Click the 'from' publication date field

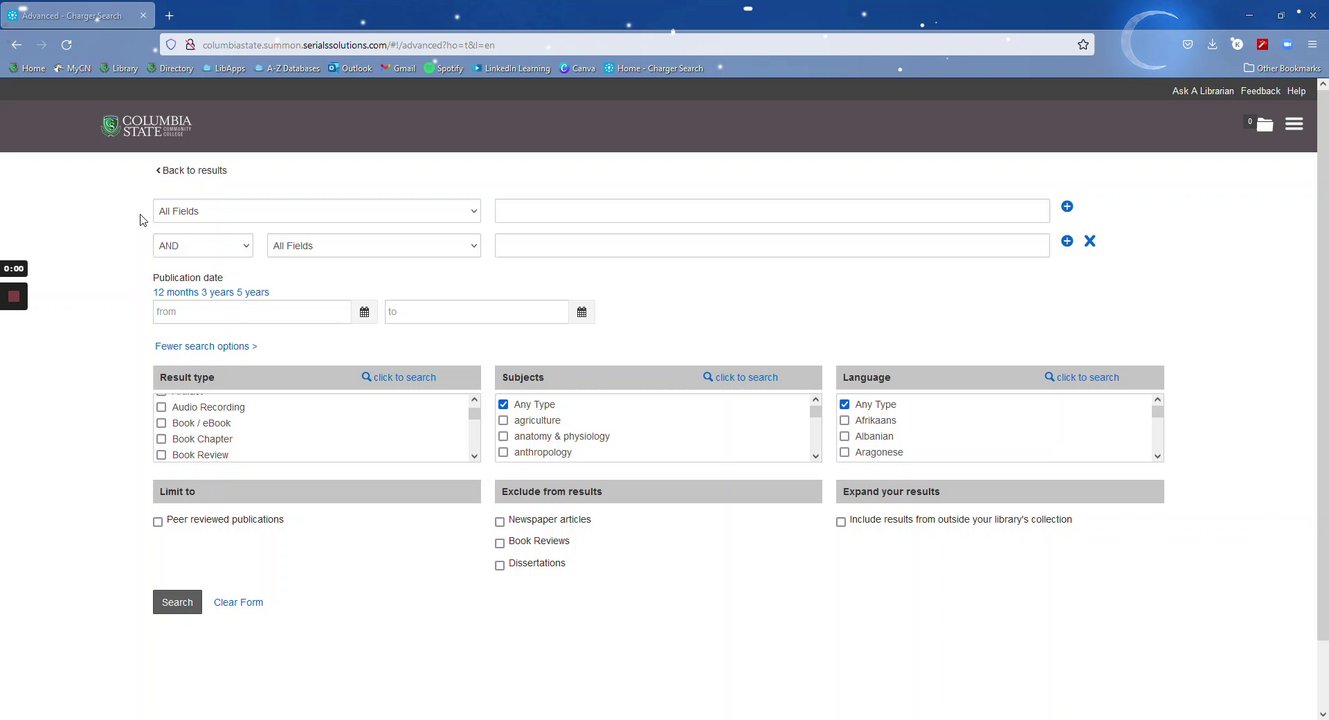(x=252, y=312)
